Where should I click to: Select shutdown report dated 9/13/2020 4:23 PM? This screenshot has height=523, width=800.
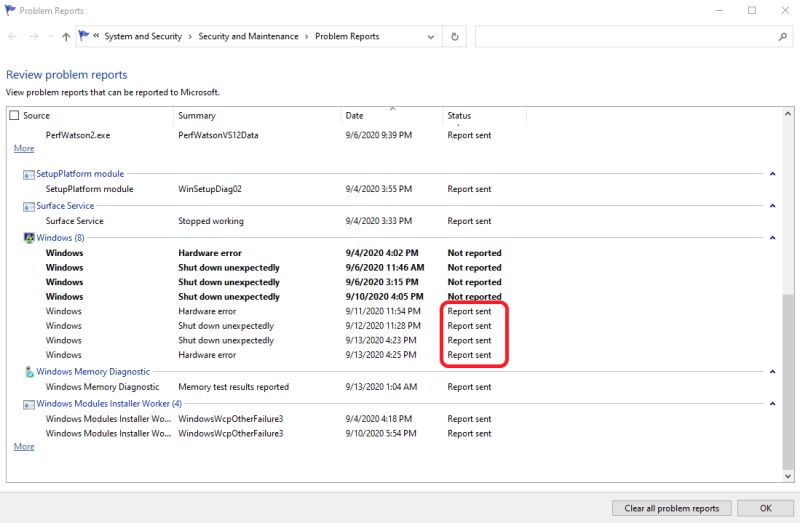click(x=268, y=340)
